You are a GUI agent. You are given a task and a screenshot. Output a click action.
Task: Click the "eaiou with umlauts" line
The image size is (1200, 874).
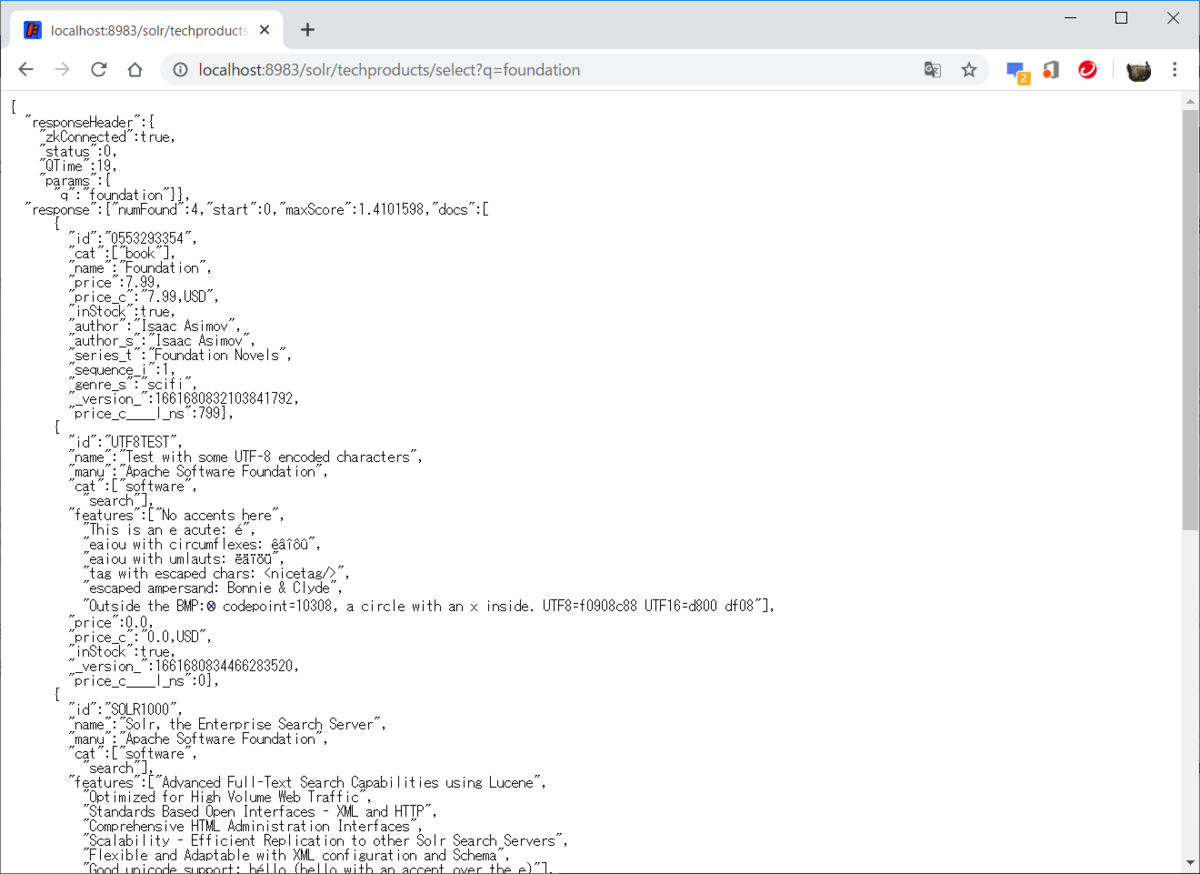185,559
